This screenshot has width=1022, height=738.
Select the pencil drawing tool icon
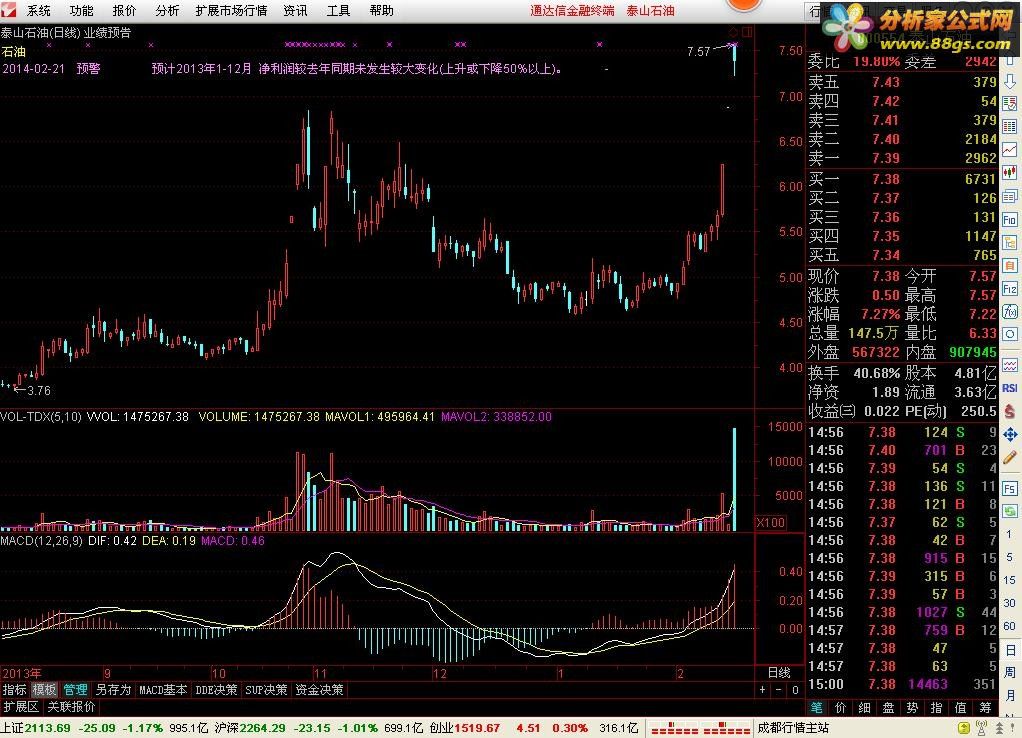point(1010,458)
